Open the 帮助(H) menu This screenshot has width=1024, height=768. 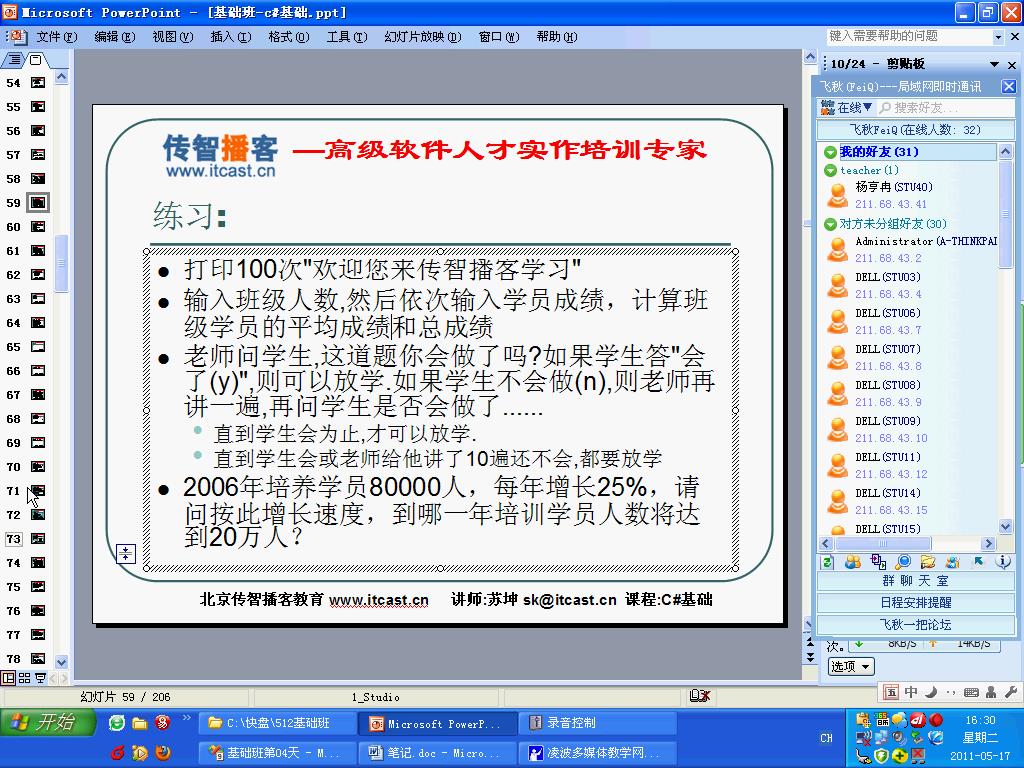[x=557, y=37]
